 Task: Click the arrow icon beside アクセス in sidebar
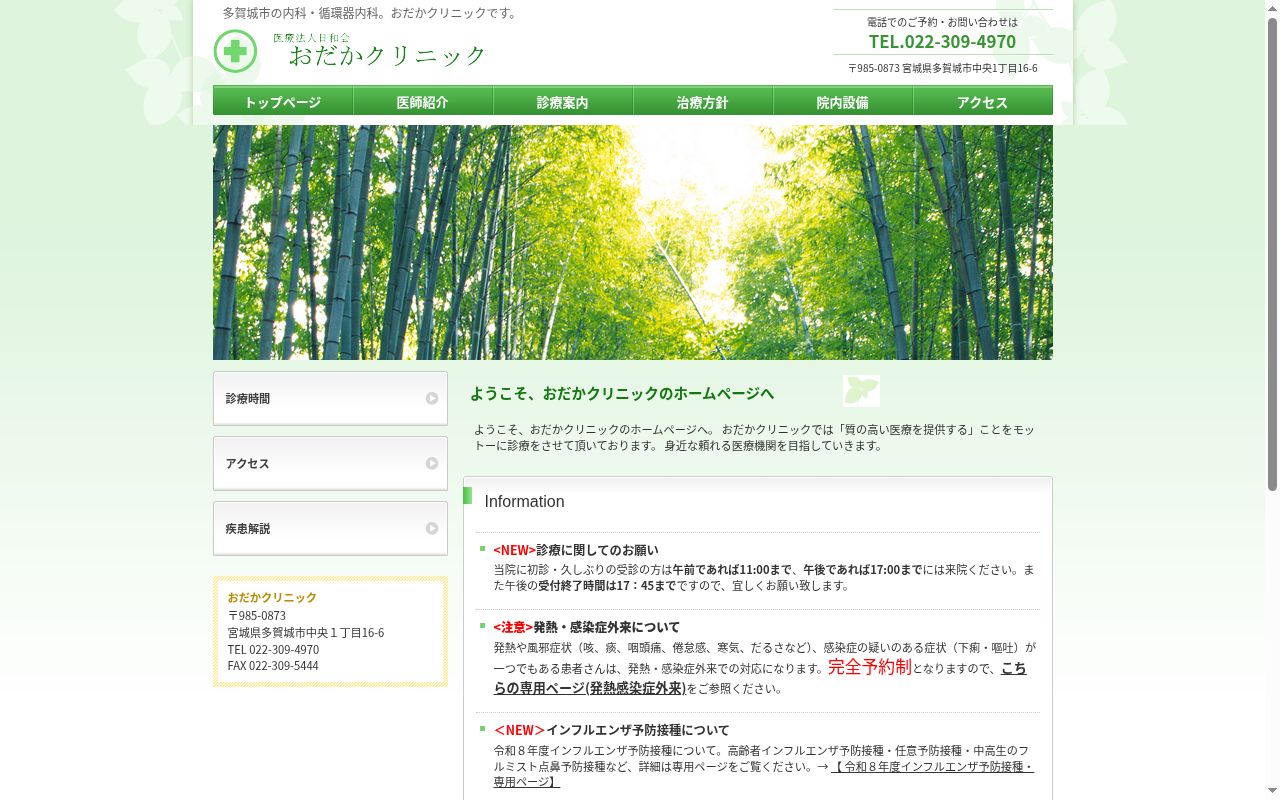(432, 463)
